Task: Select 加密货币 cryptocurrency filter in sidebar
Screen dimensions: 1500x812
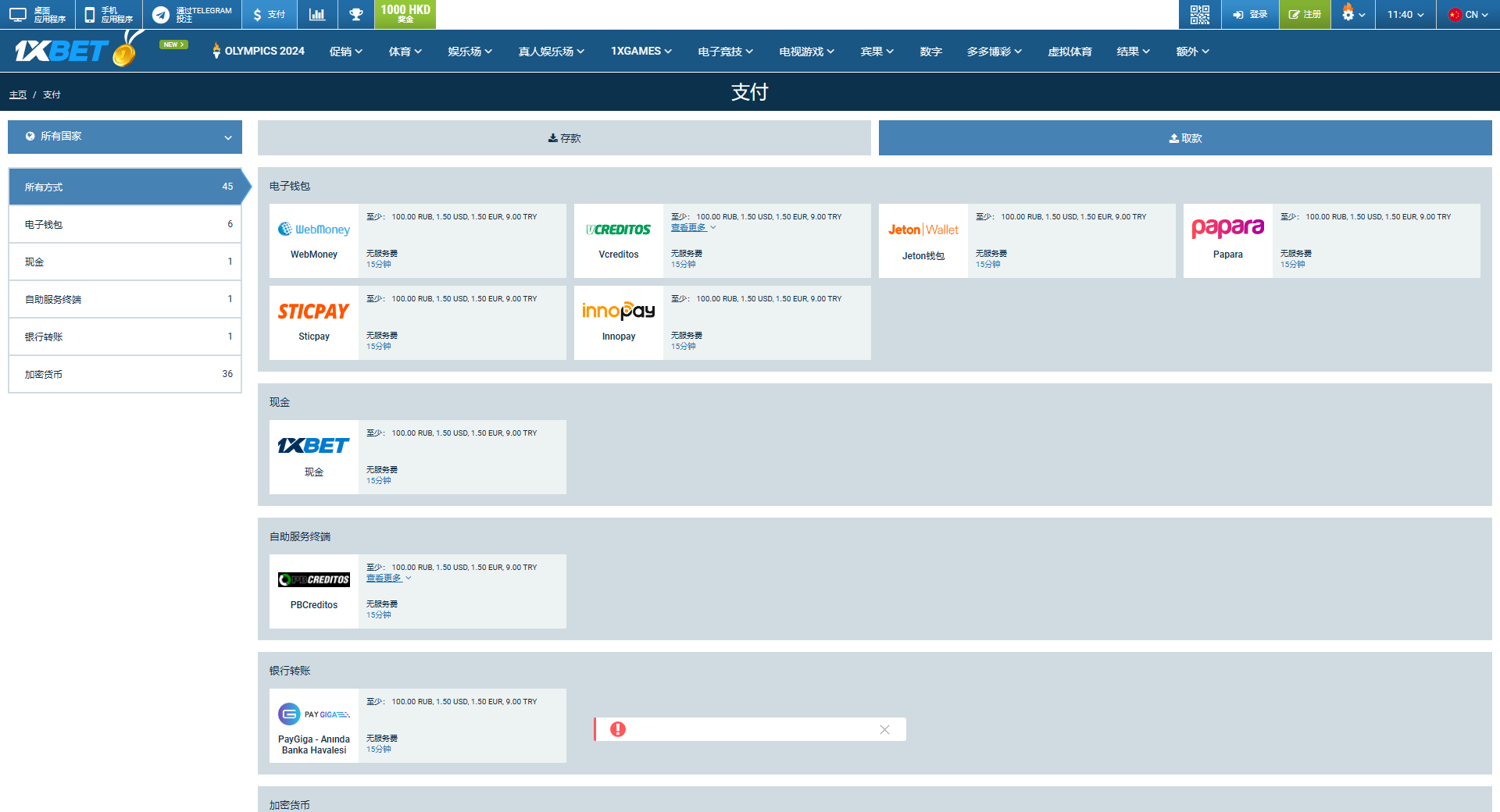Action: (125, 374)
